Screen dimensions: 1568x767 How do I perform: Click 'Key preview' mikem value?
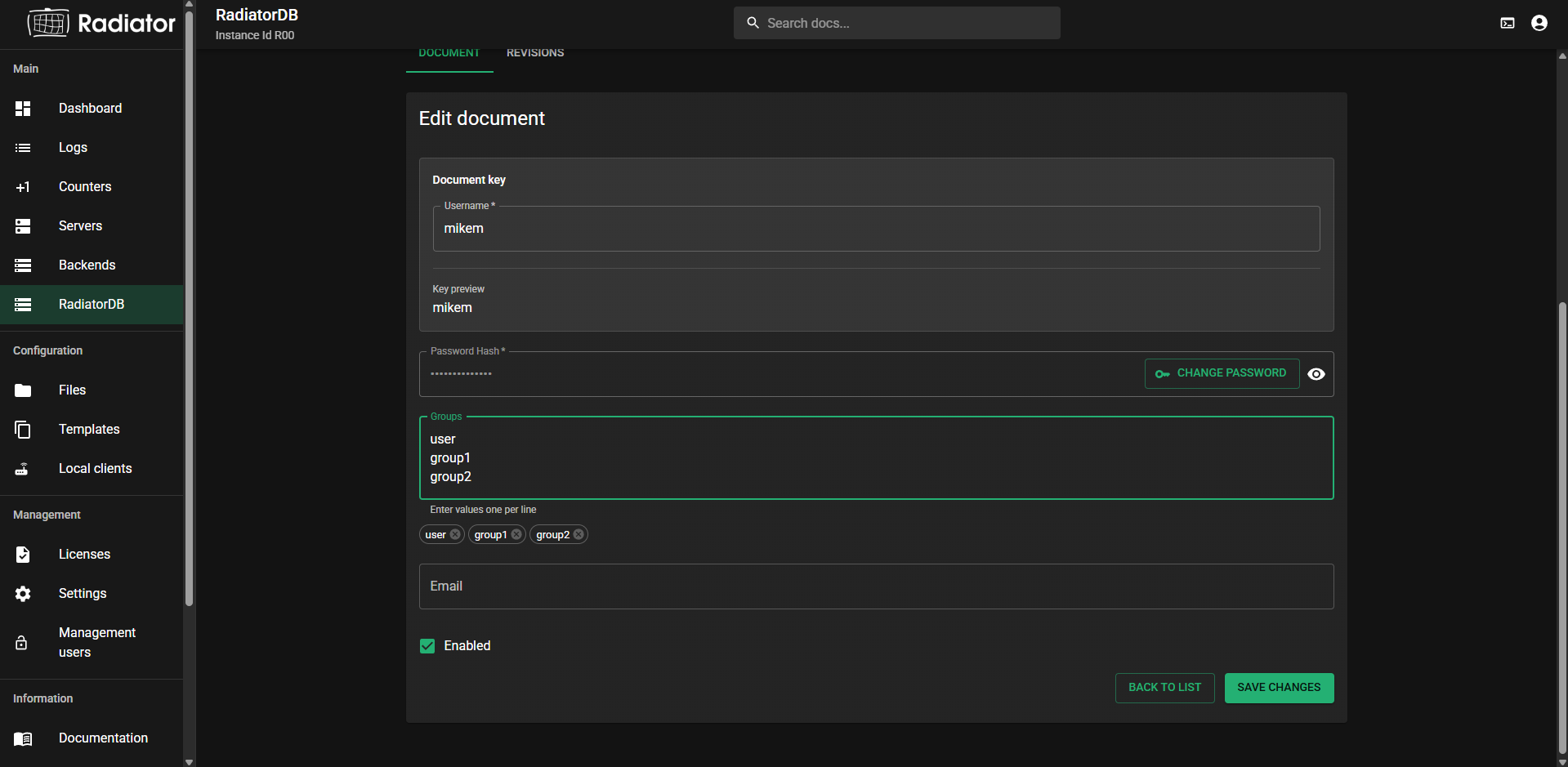coord(452,308)
